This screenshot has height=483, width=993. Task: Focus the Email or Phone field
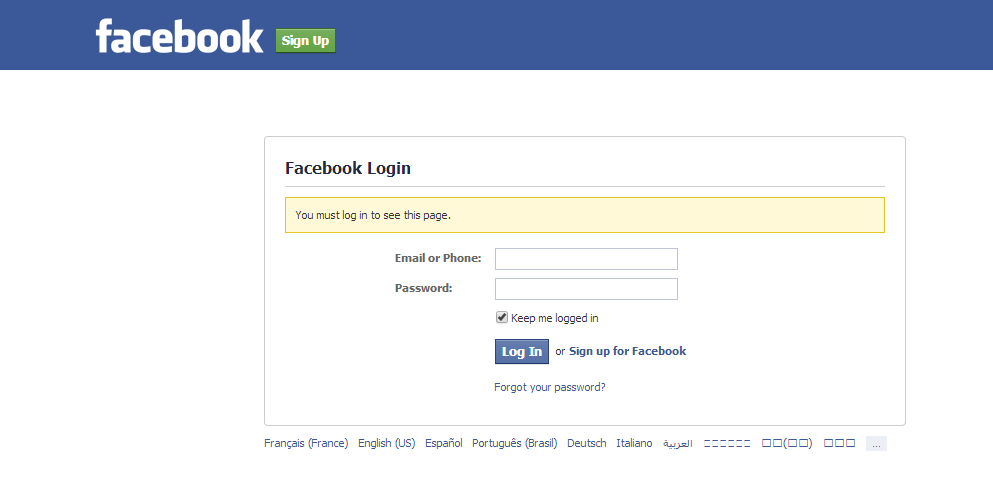[x=586, y=259]
